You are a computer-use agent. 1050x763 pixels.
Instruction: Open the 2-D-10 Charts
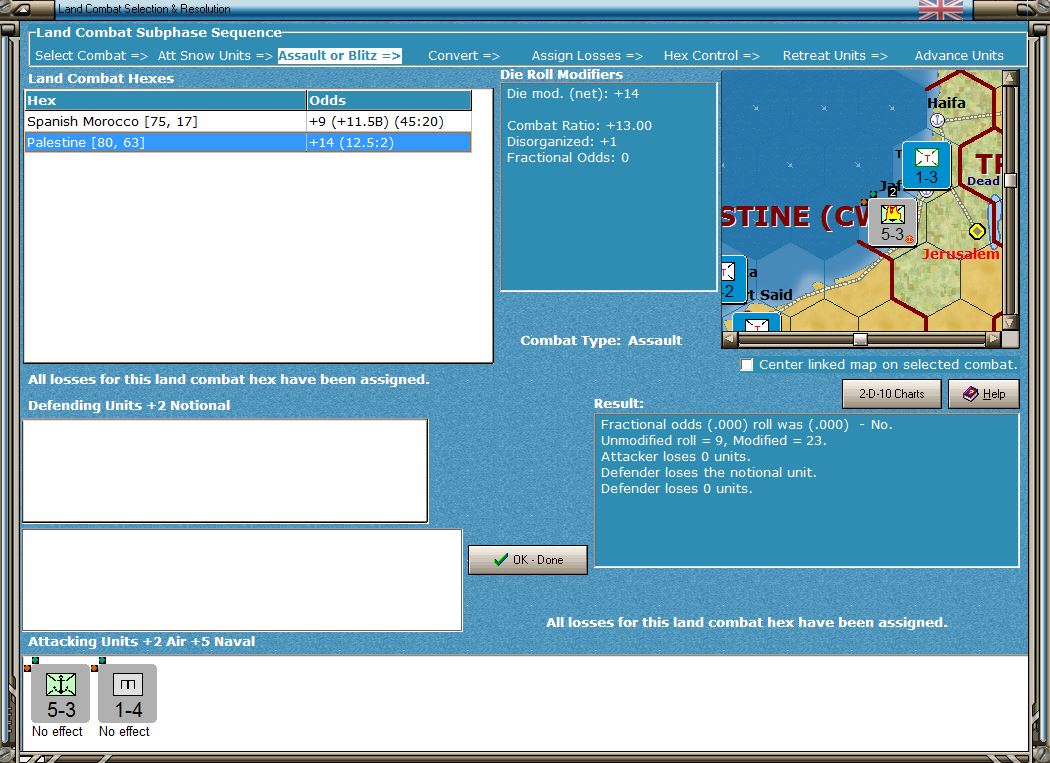coord(891,394)
